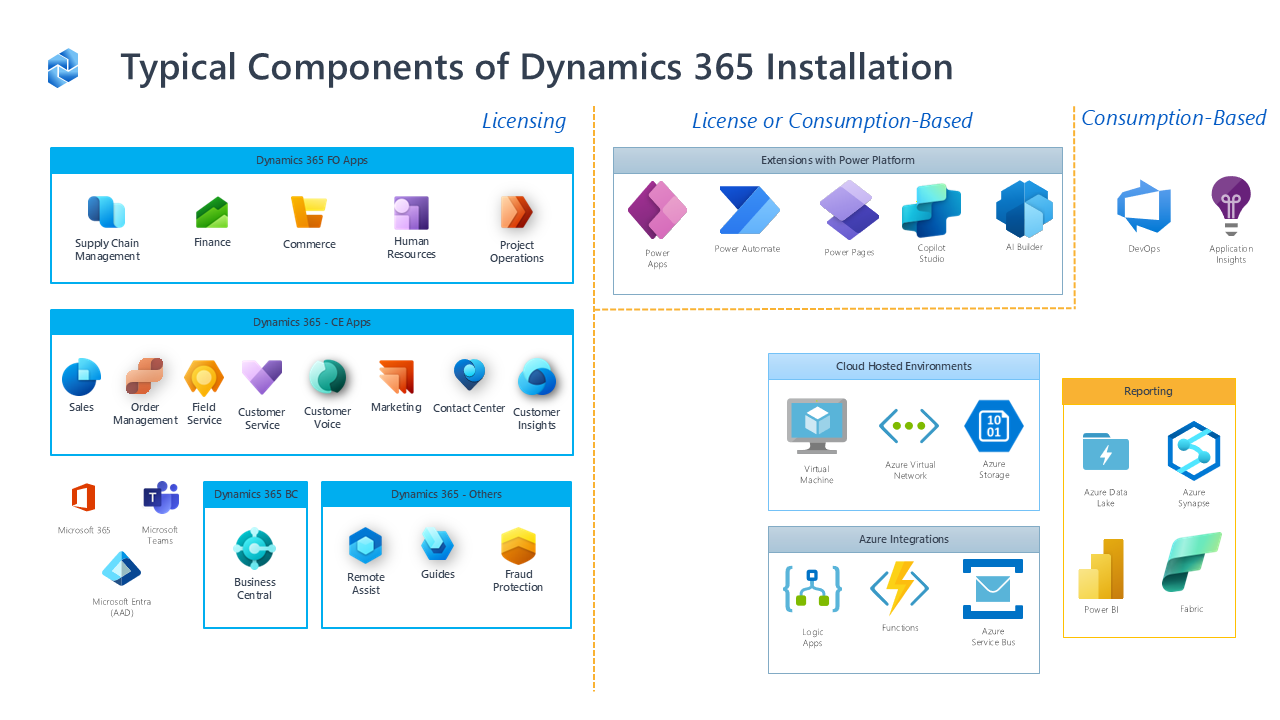Select the AI Builder icon

pyautogui.click(x=1024, y=209)
